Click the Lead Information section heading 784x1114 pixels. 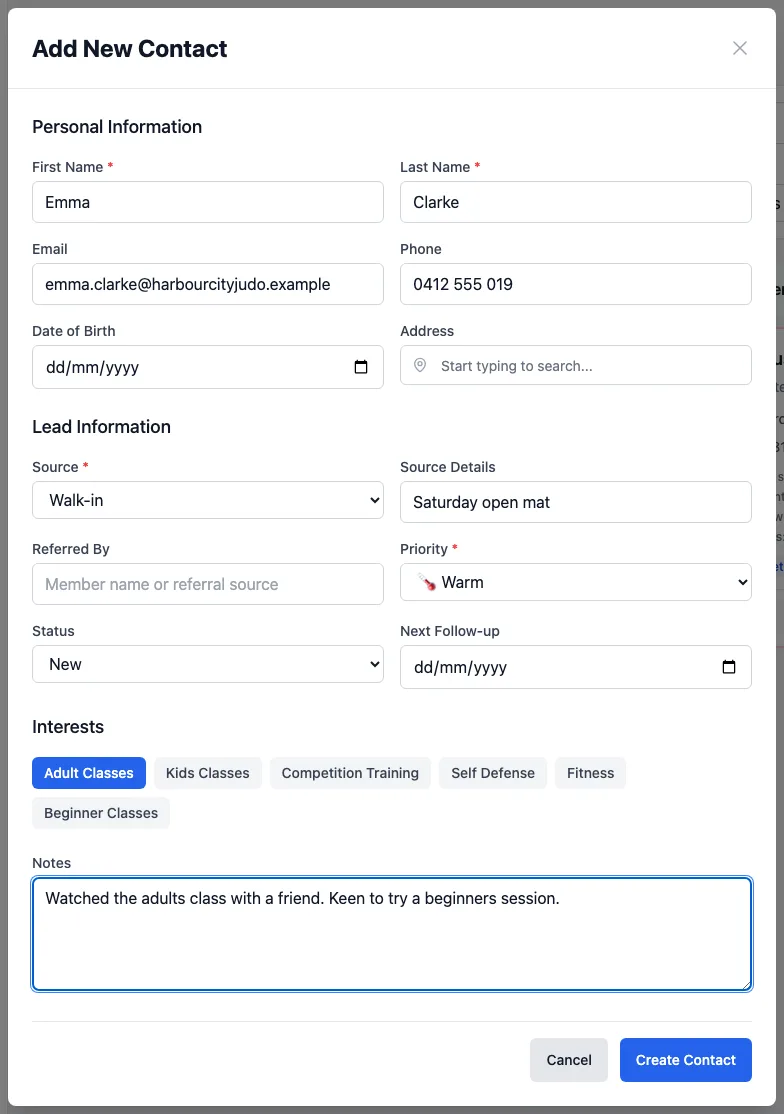pos(102,426)
